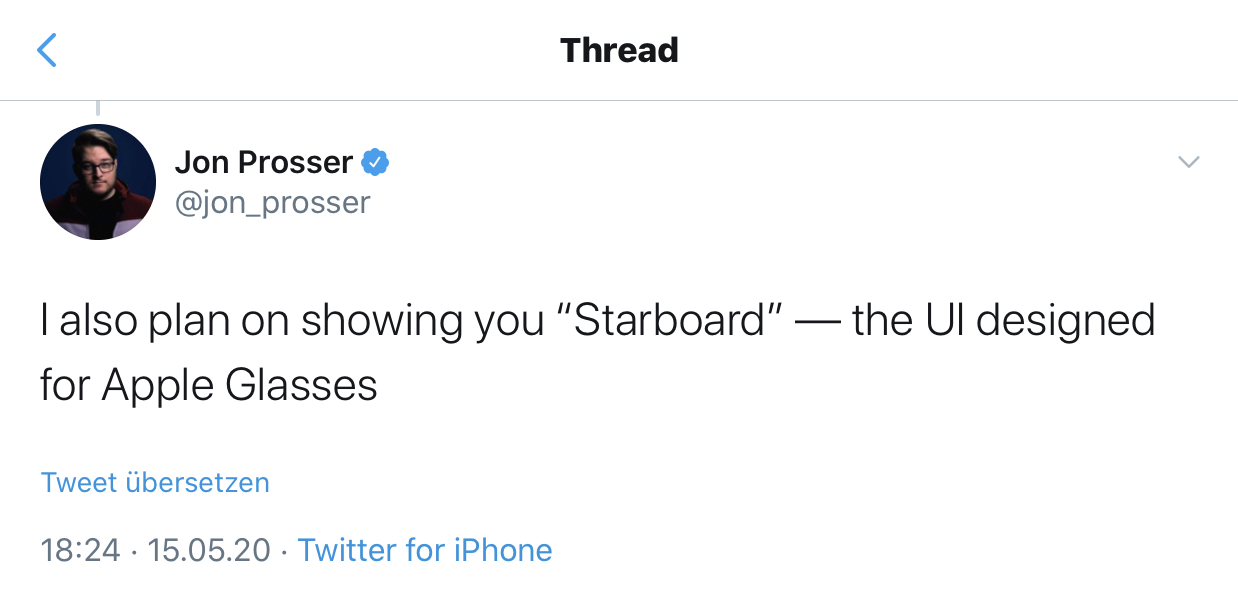
Task: Click the divider line below Thread header
Action: pyautogui.click(x=619, y=100)
